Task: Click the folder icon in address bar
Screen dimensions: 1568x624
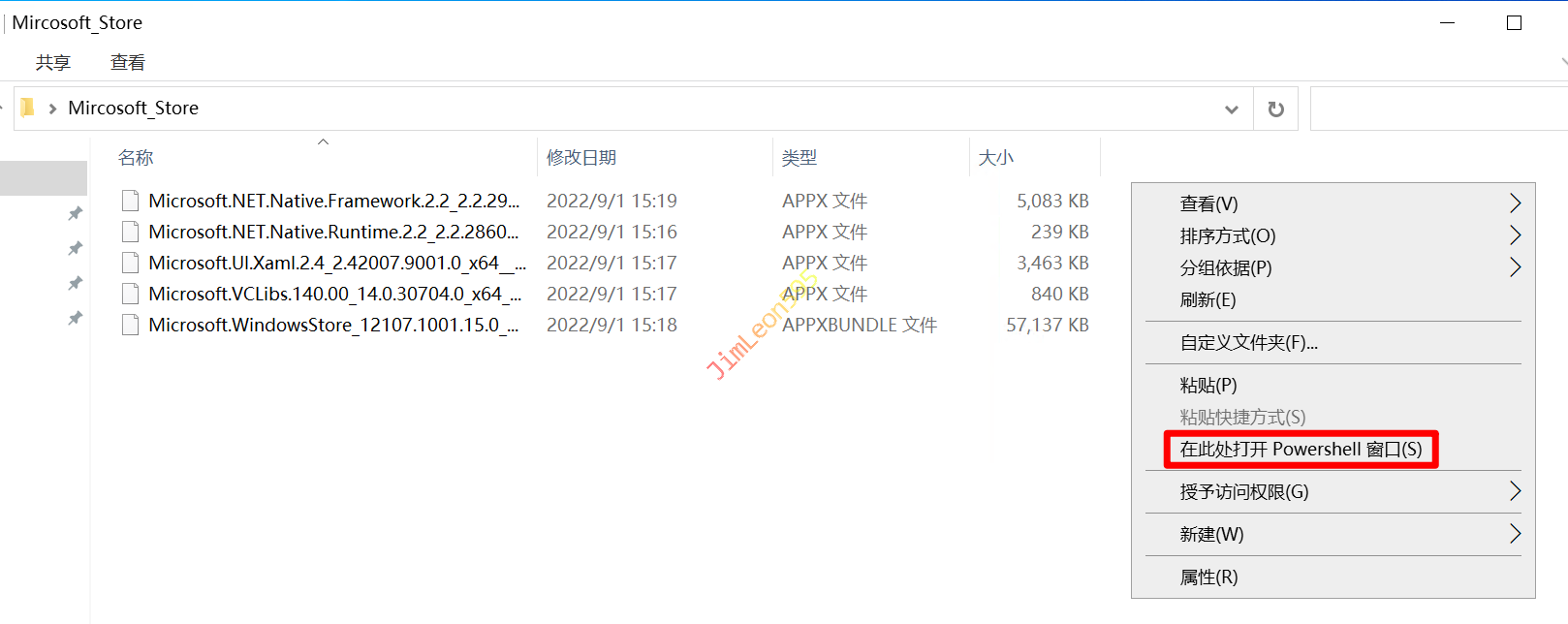Action: click(27, 108)
